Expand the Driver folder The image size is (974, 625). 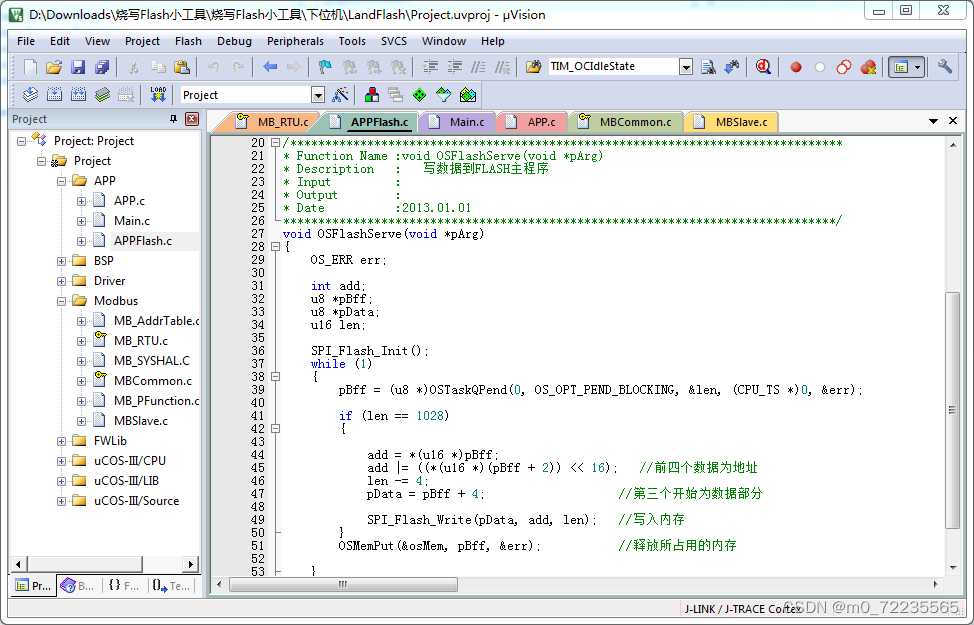61,281
